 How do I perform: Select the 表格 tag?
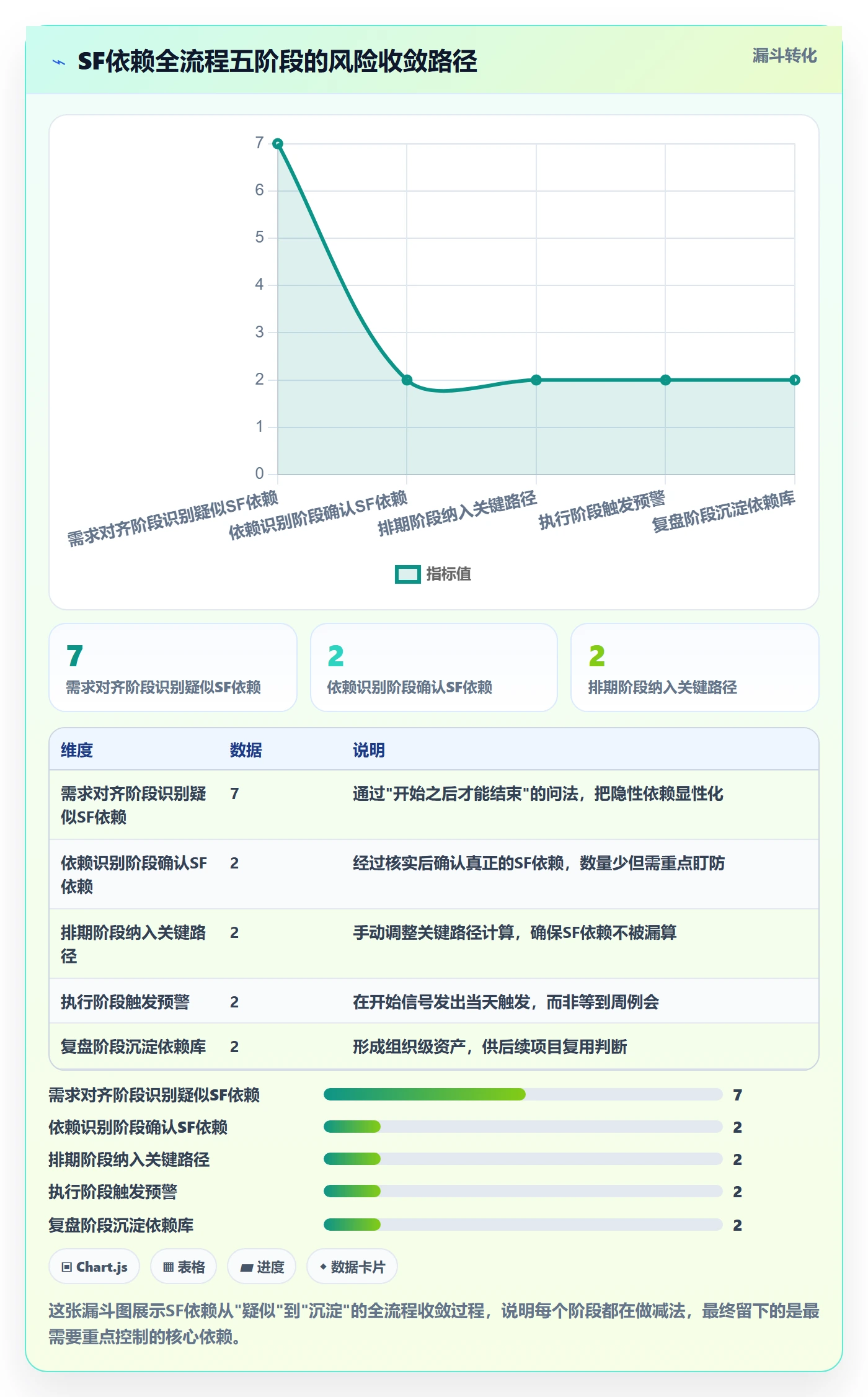(x=184, y=1267)
